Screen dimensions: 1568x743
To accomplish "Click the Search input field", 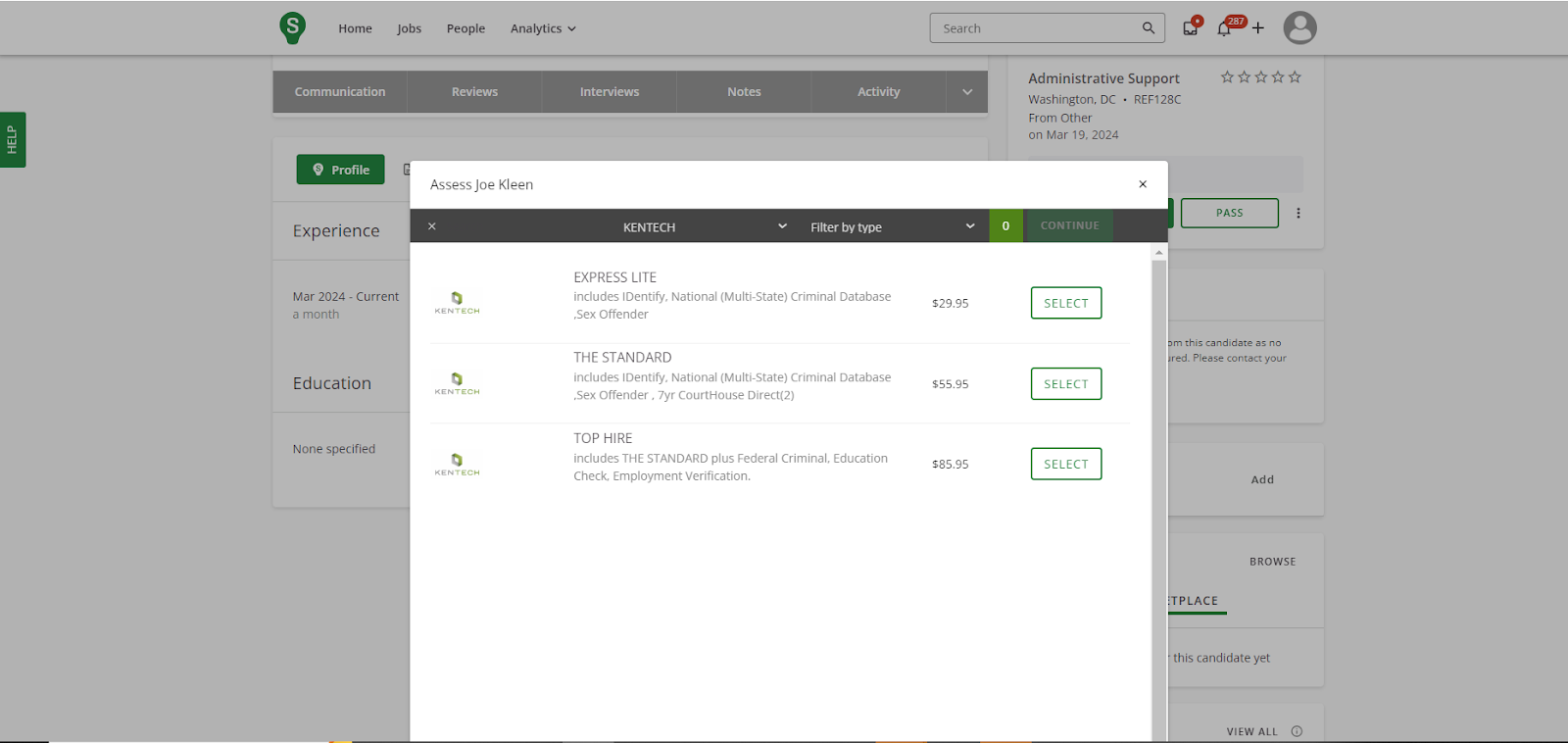I will click(x=1034, y=28).
